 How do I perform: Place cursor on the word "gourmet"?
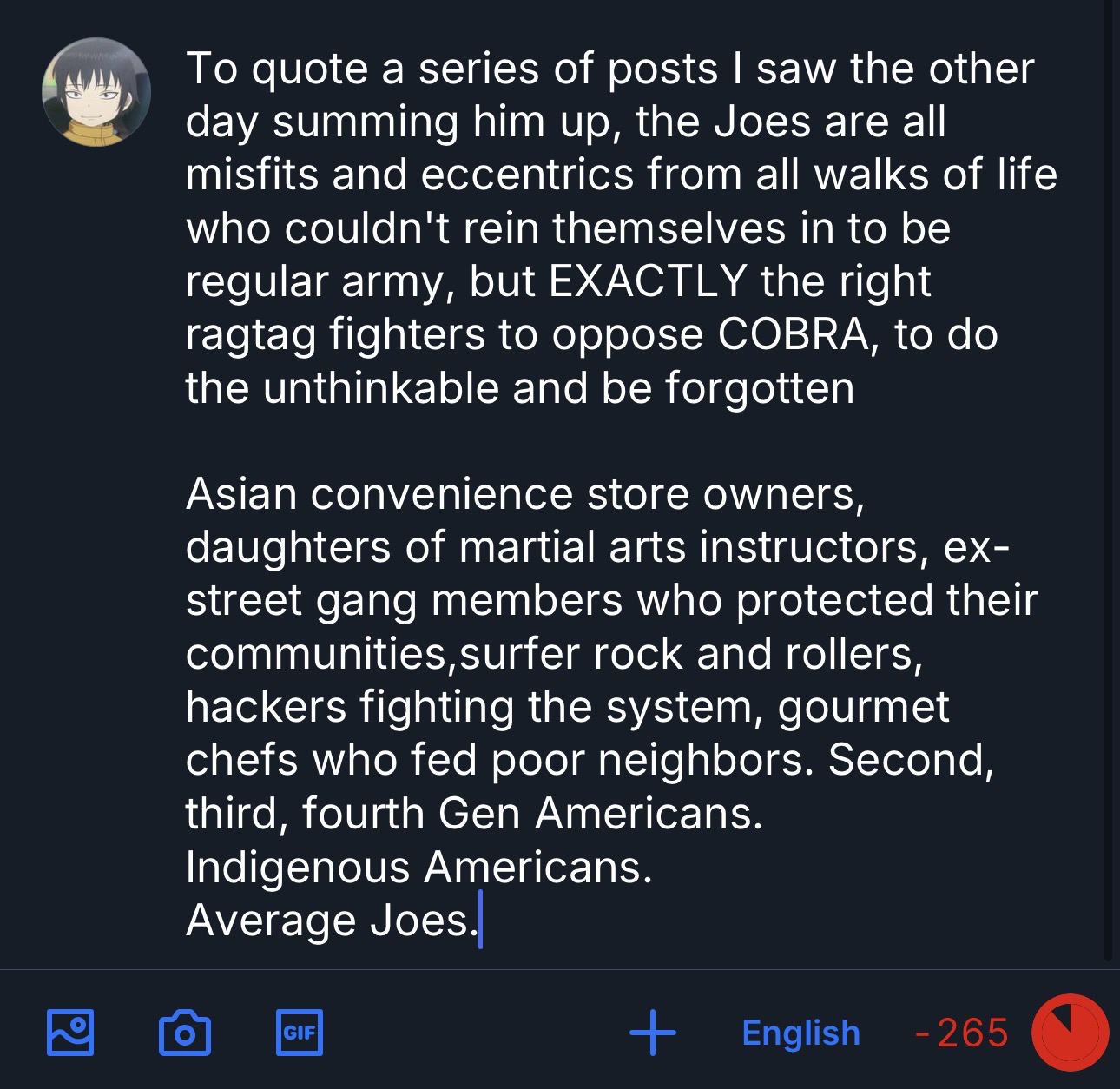pos(863,707)
